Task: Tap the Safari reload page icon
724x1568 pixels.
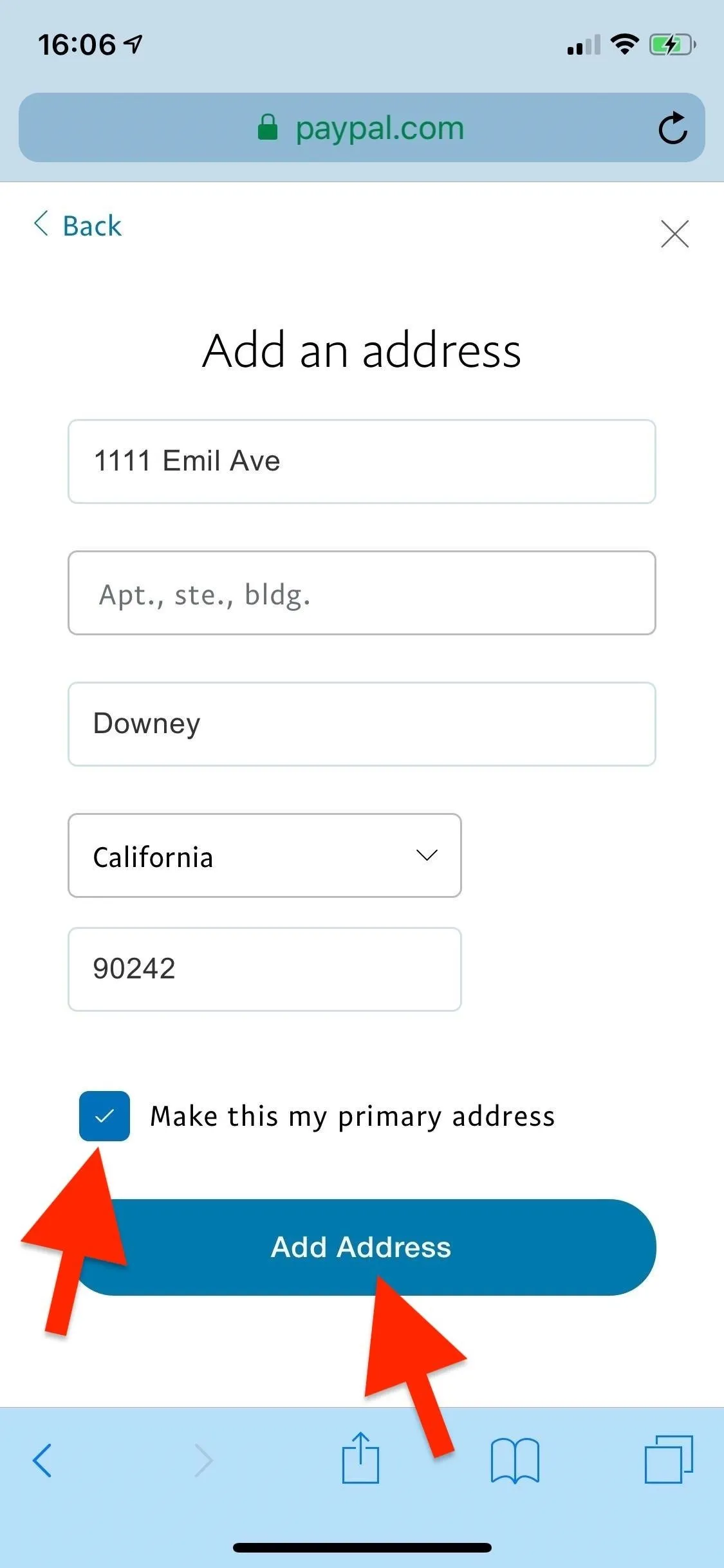Action: (673, 127)
